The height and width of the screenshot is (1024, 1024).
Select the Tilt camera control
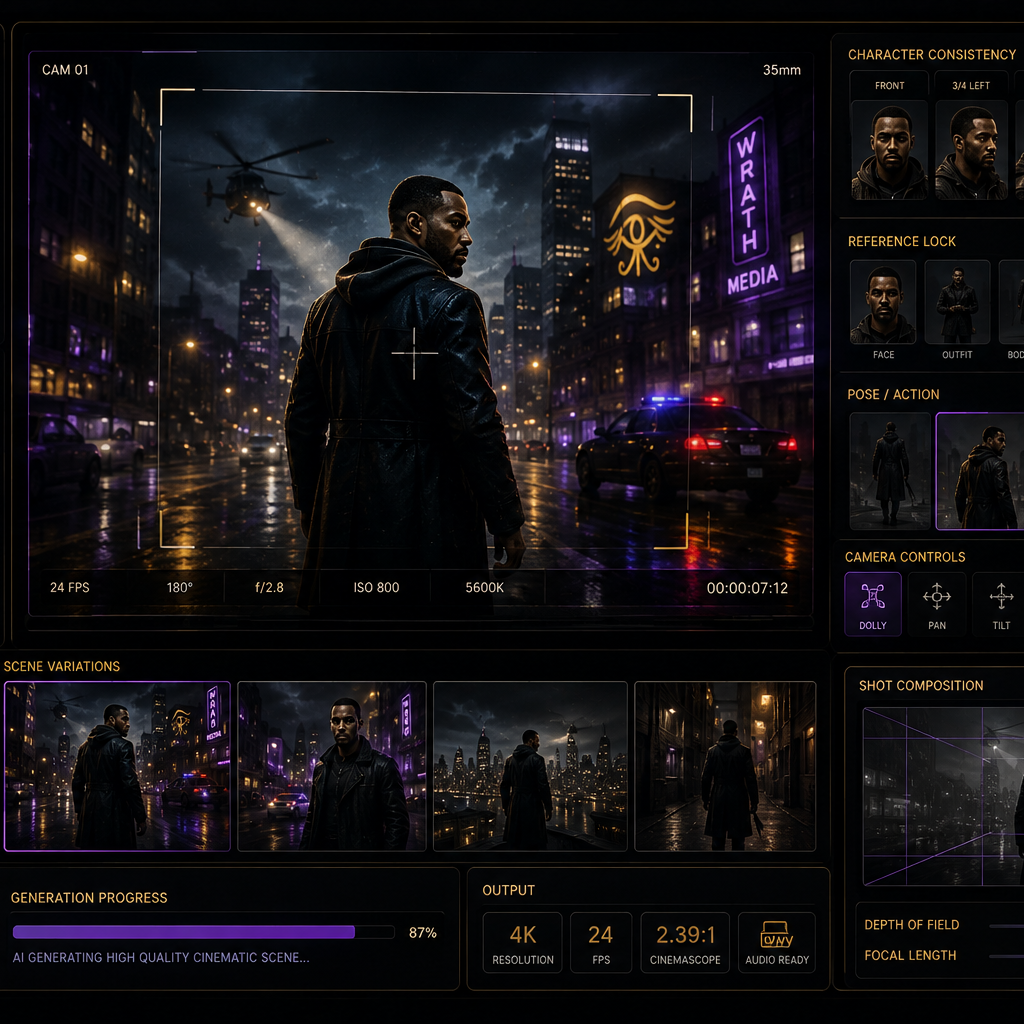(1000, 603)
